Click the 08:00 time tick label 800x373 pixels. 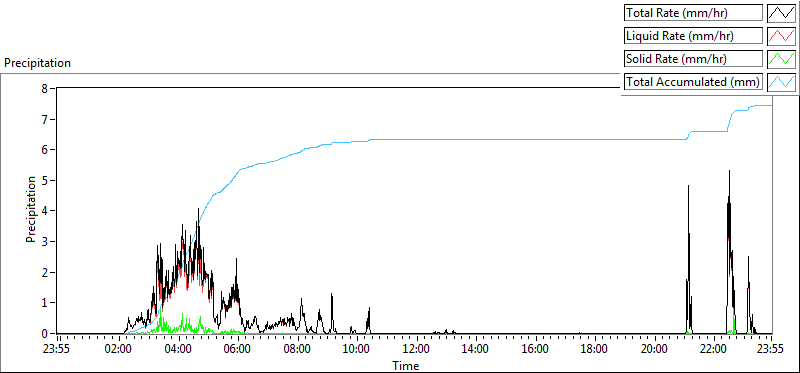297,350
